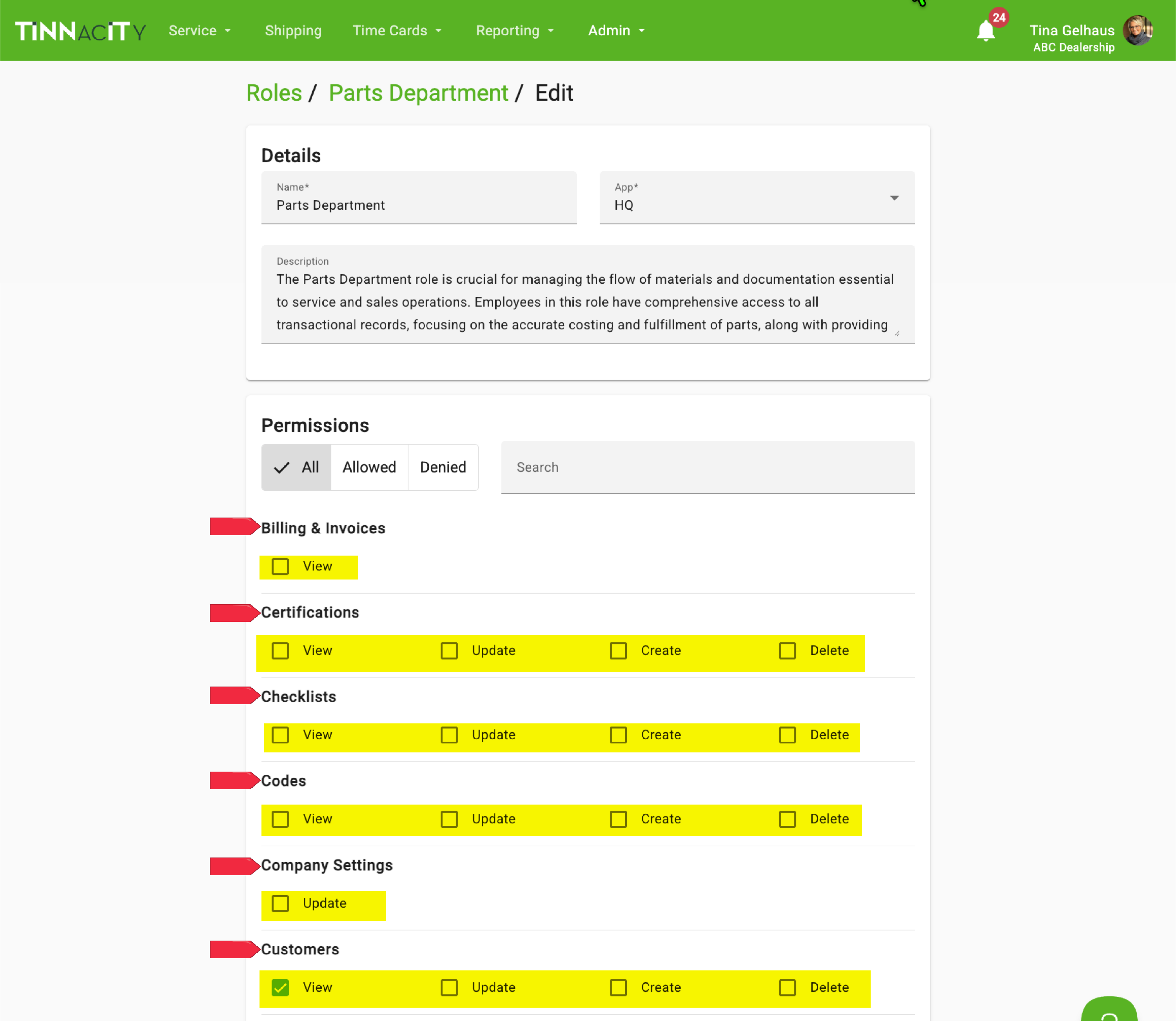Check Certifications Delete permission

pyautogui.click(x=787, y=650)
